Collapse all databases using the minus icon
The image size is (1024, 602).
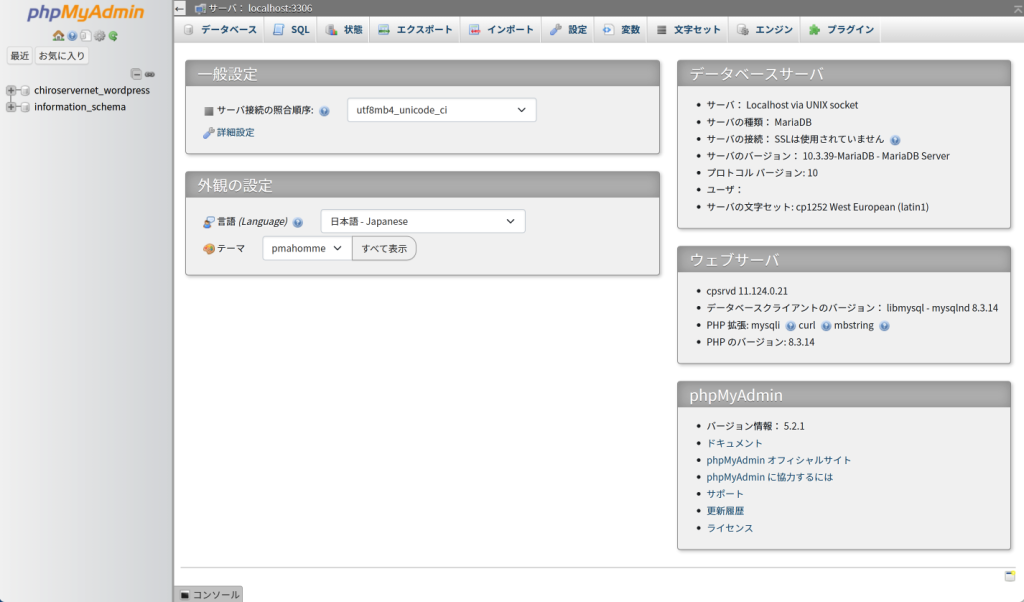[x=136, y=74]
